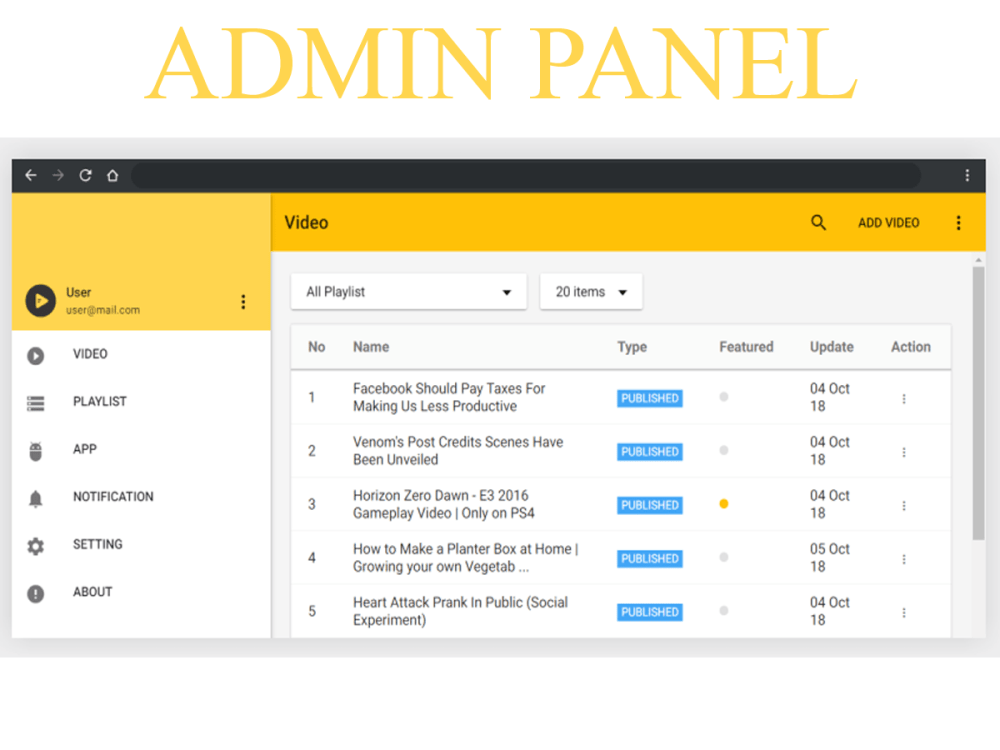Open action menu for Horizon Zero Dawn row
The height and width of the screenshot is (750, 1000).
click(904, 506)
